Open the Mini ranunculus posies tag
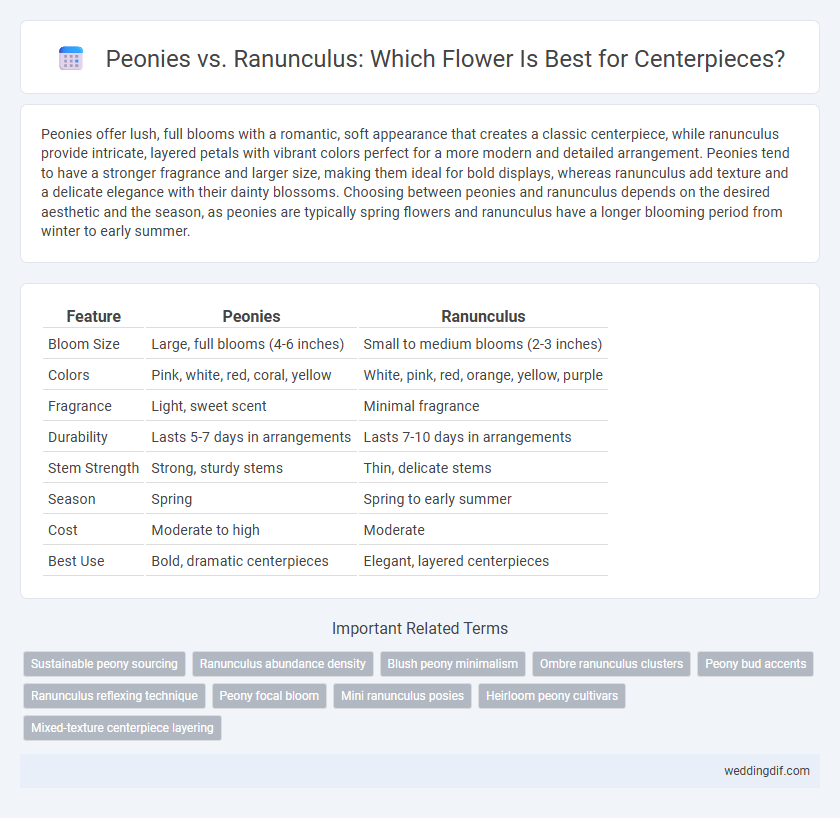This screenshot has width=840, height=818. point(402,696)
